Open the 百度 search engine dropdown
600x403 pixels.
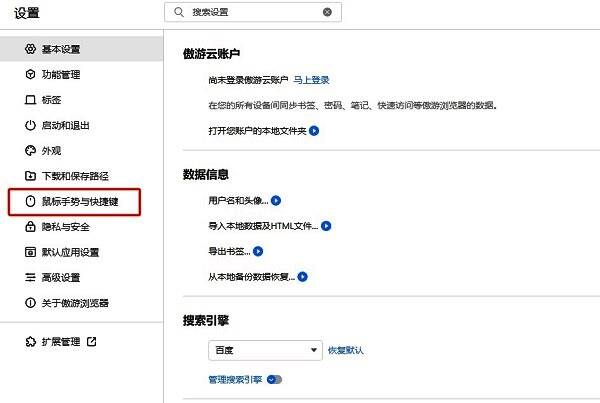[x=265, y=350]
